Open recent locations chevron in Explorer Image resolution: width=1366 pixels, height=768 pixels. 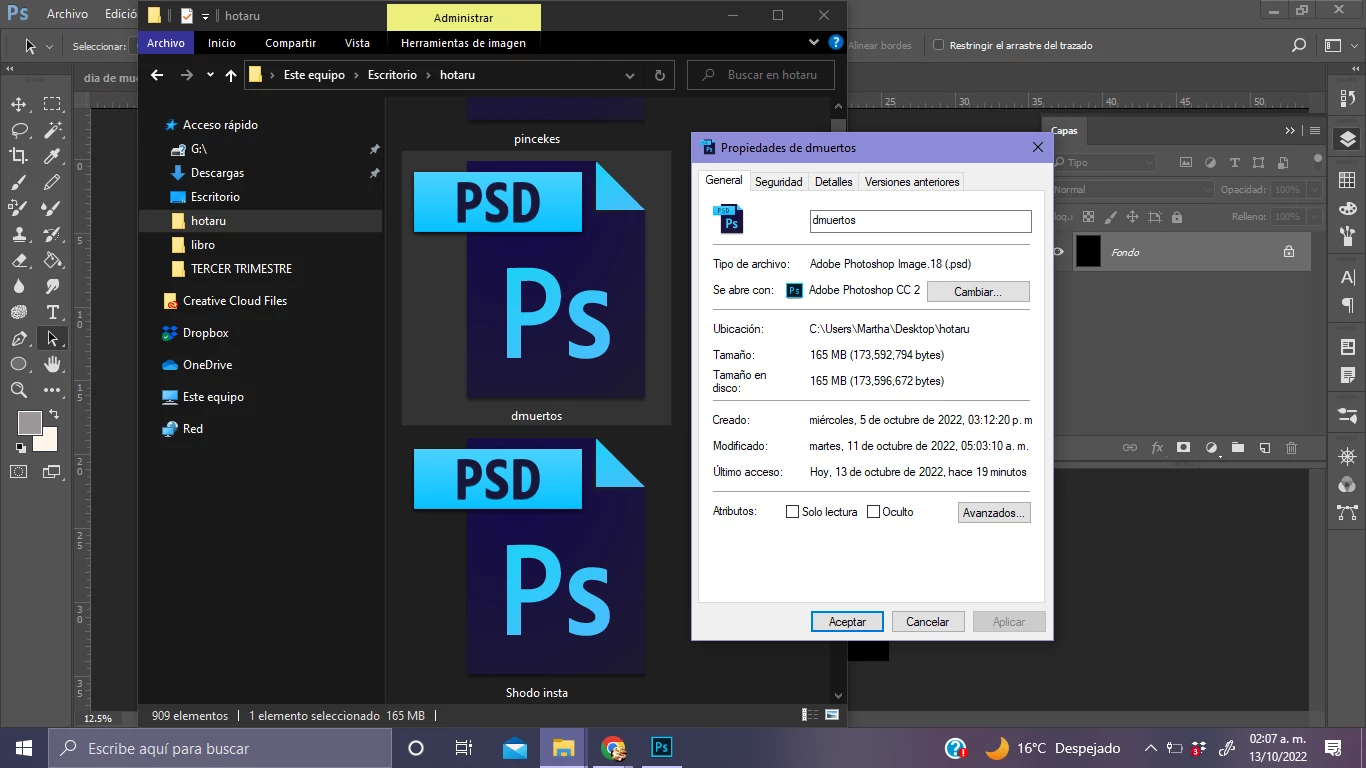coord(210,75)
